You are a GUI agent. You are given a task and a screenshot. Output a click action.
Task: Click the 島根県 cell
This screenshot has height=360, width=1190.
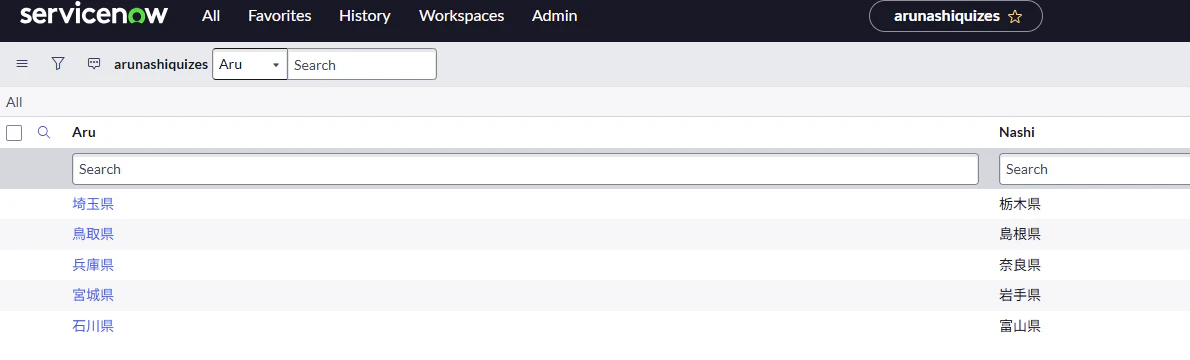(1020, 235)
